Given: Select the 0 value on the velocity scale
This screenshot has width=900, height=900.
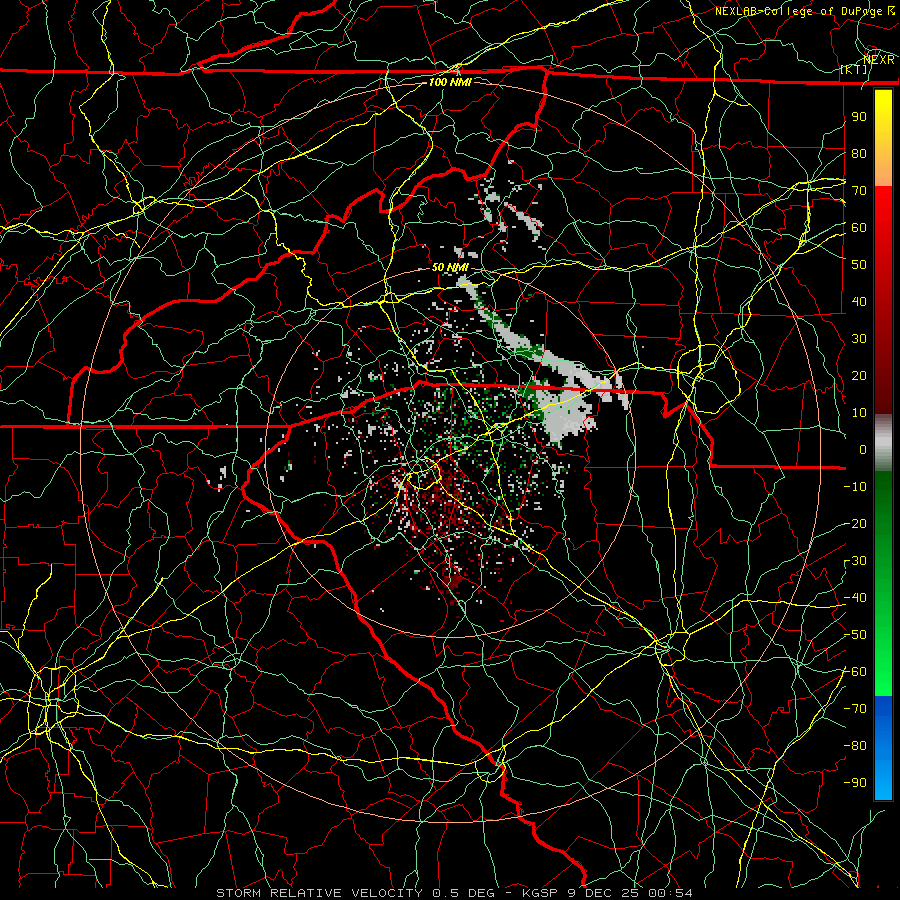Looking at the screenshot, I should (863, 449).
